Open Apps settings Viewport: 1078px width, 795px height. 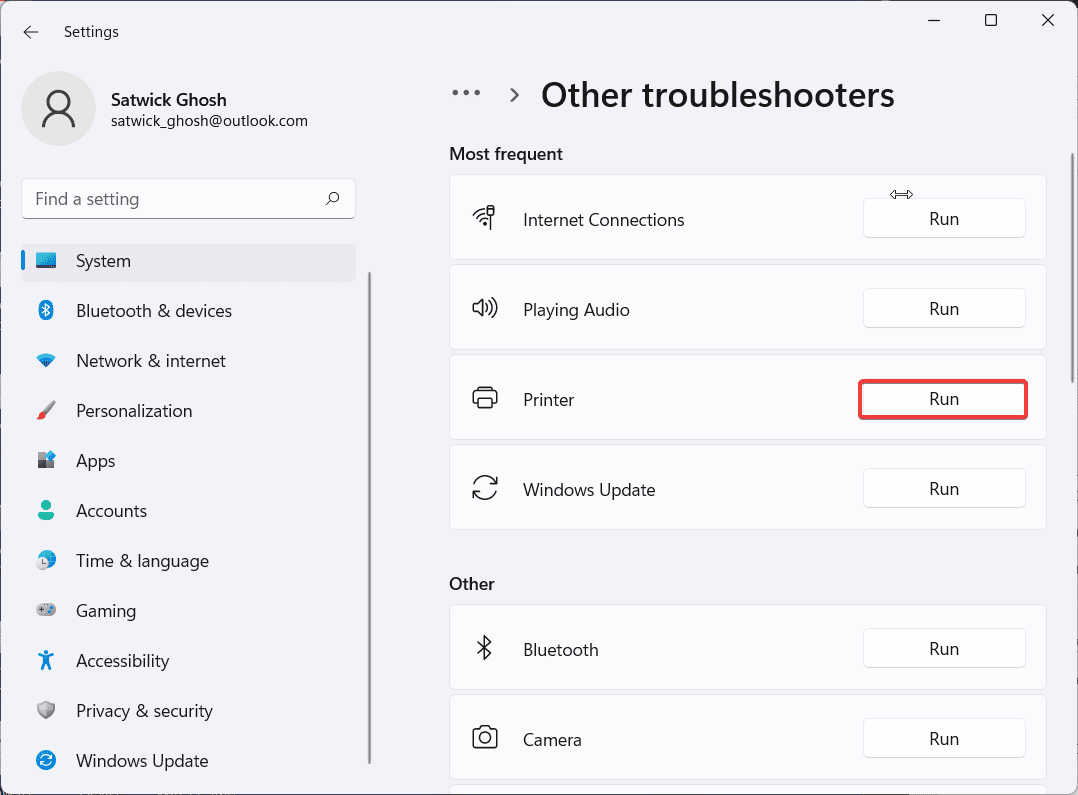[188, 461]
